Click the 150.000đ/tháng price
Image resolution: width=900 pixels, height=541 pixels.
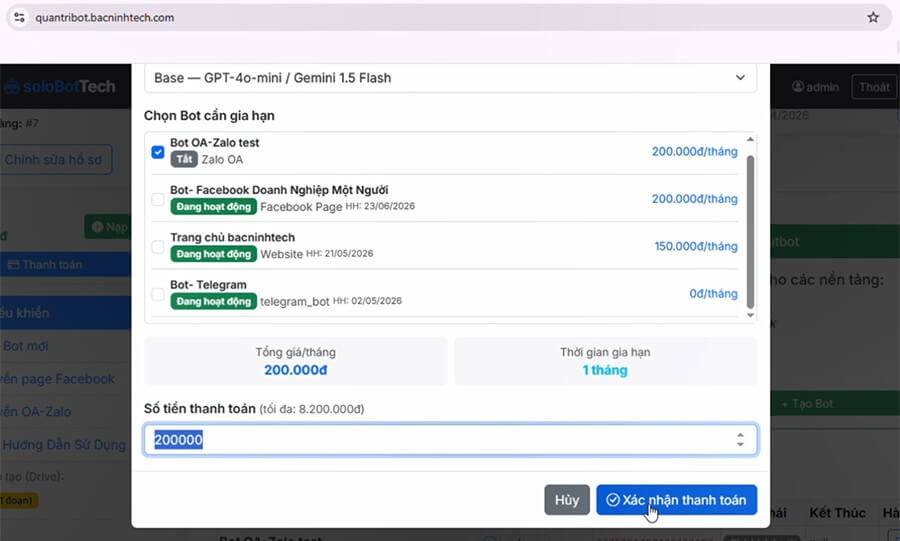(x=696, y=246)
